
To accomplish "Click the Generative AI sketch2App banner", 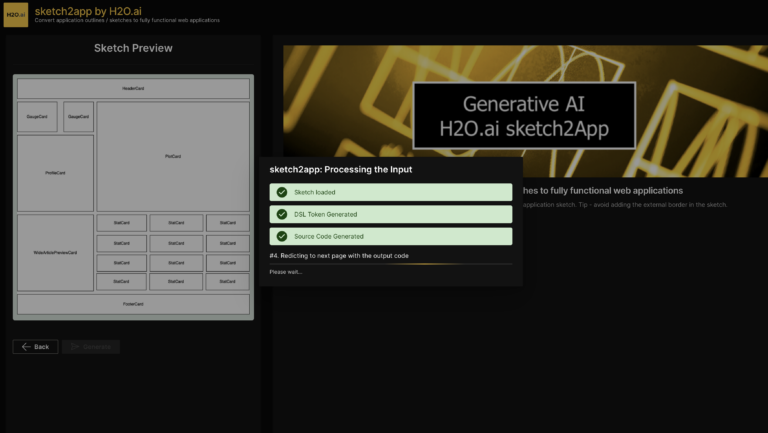I will coord(526,111).
